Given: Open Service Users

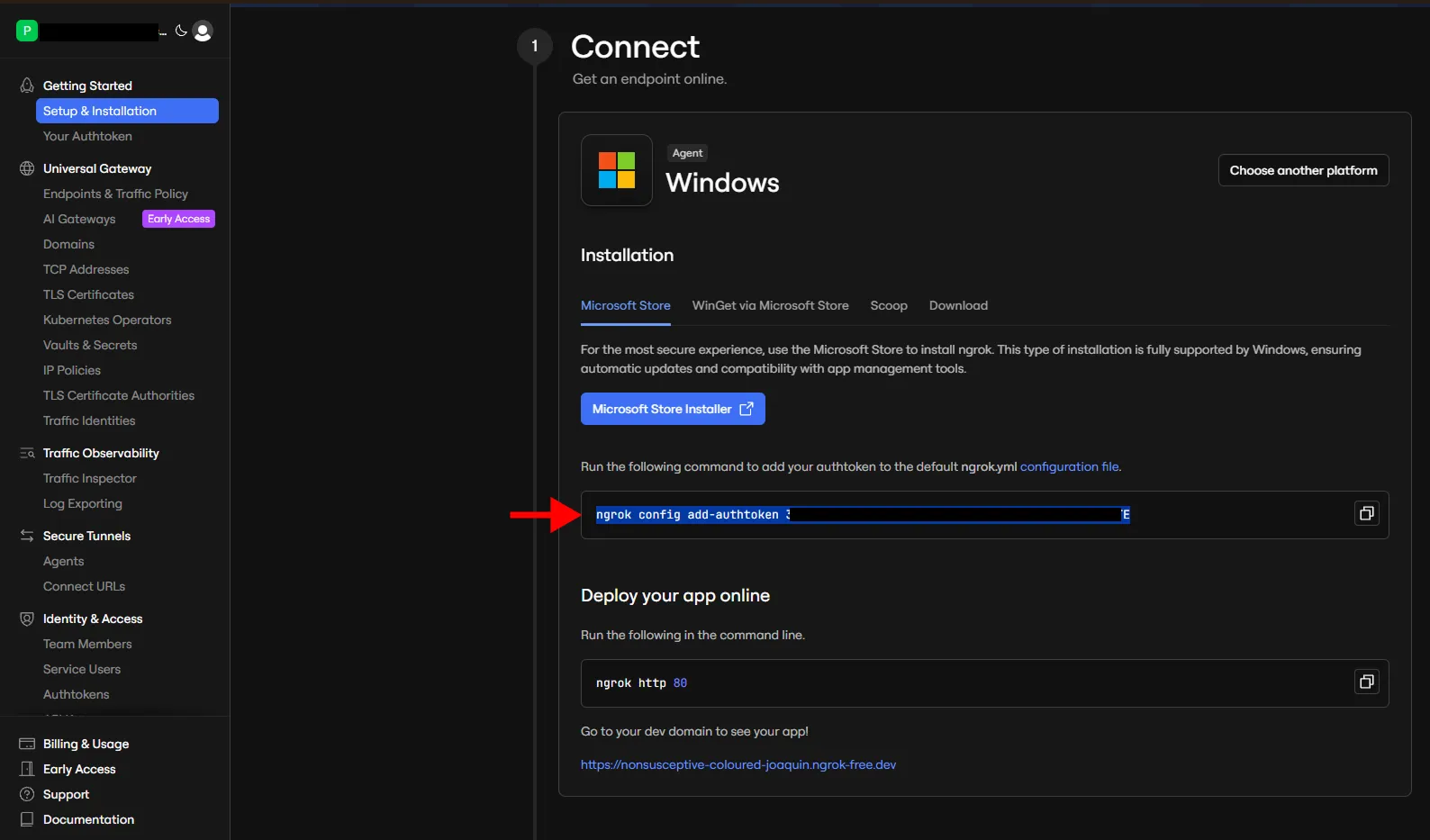Looking at the screenshot, I should click(x=82, y=669).
